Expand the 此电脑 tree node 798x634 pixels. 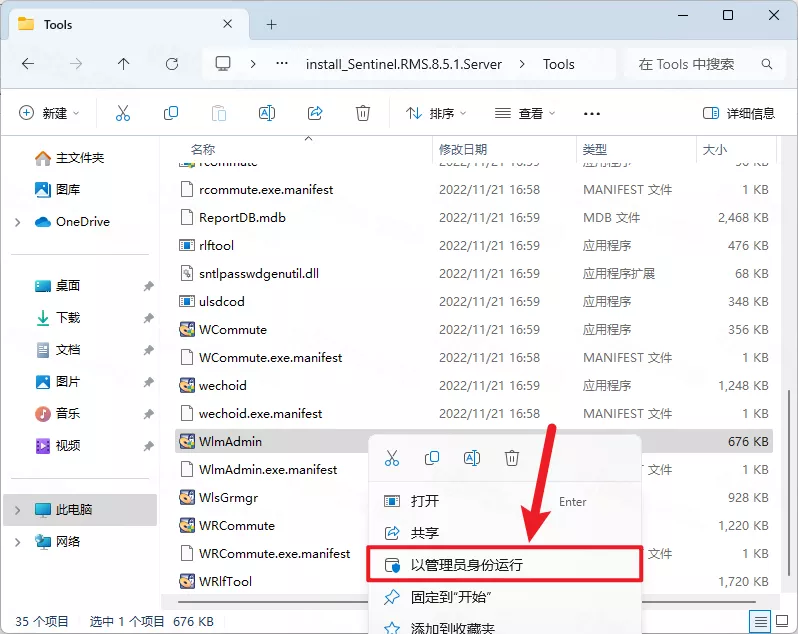tap(17, 510)
